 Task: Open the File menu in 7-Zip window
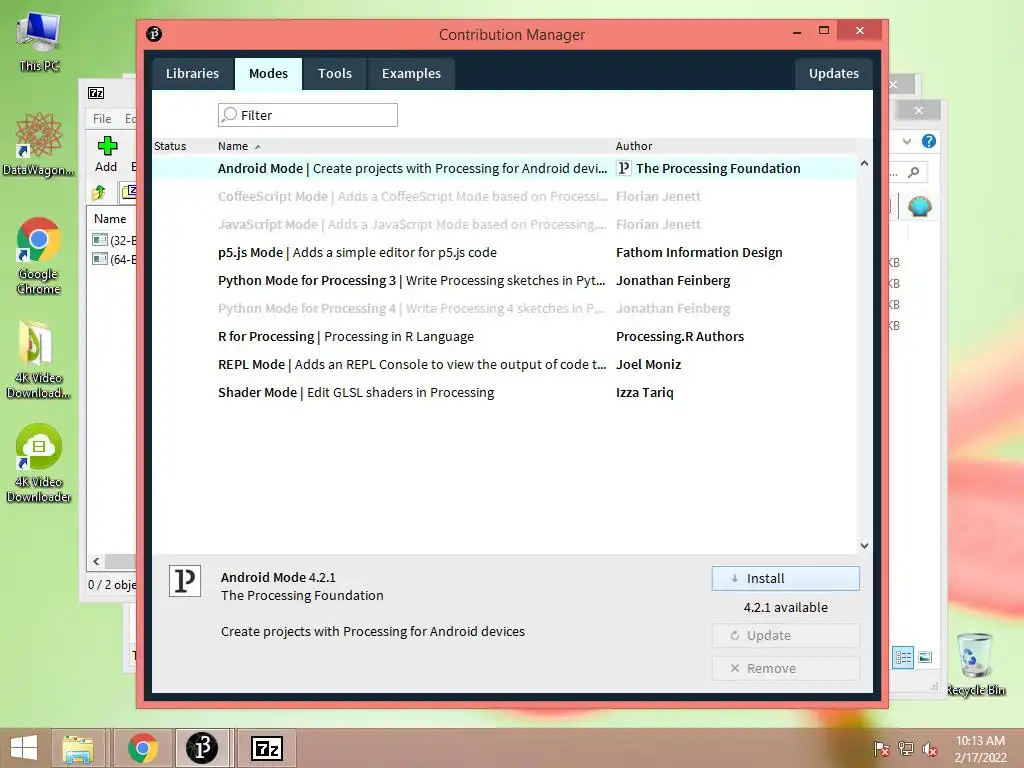click(x=102, y=119)
